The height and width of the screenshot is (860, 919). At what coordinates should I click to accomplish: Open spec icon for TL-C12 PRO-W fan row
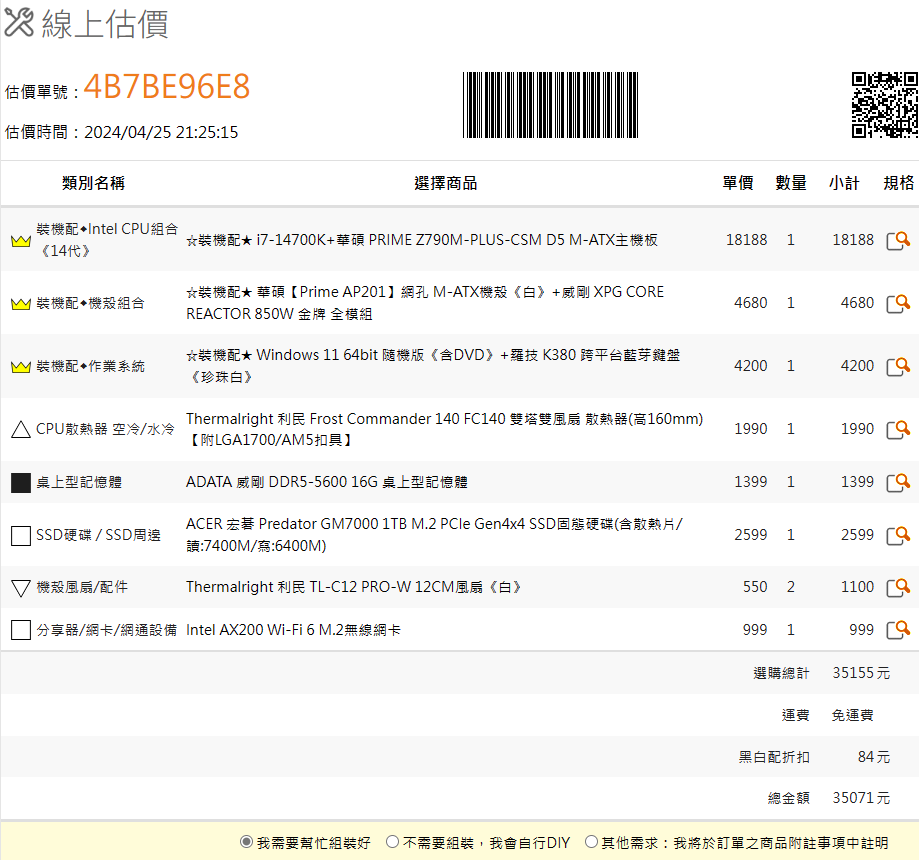click(x=898, y=587)
